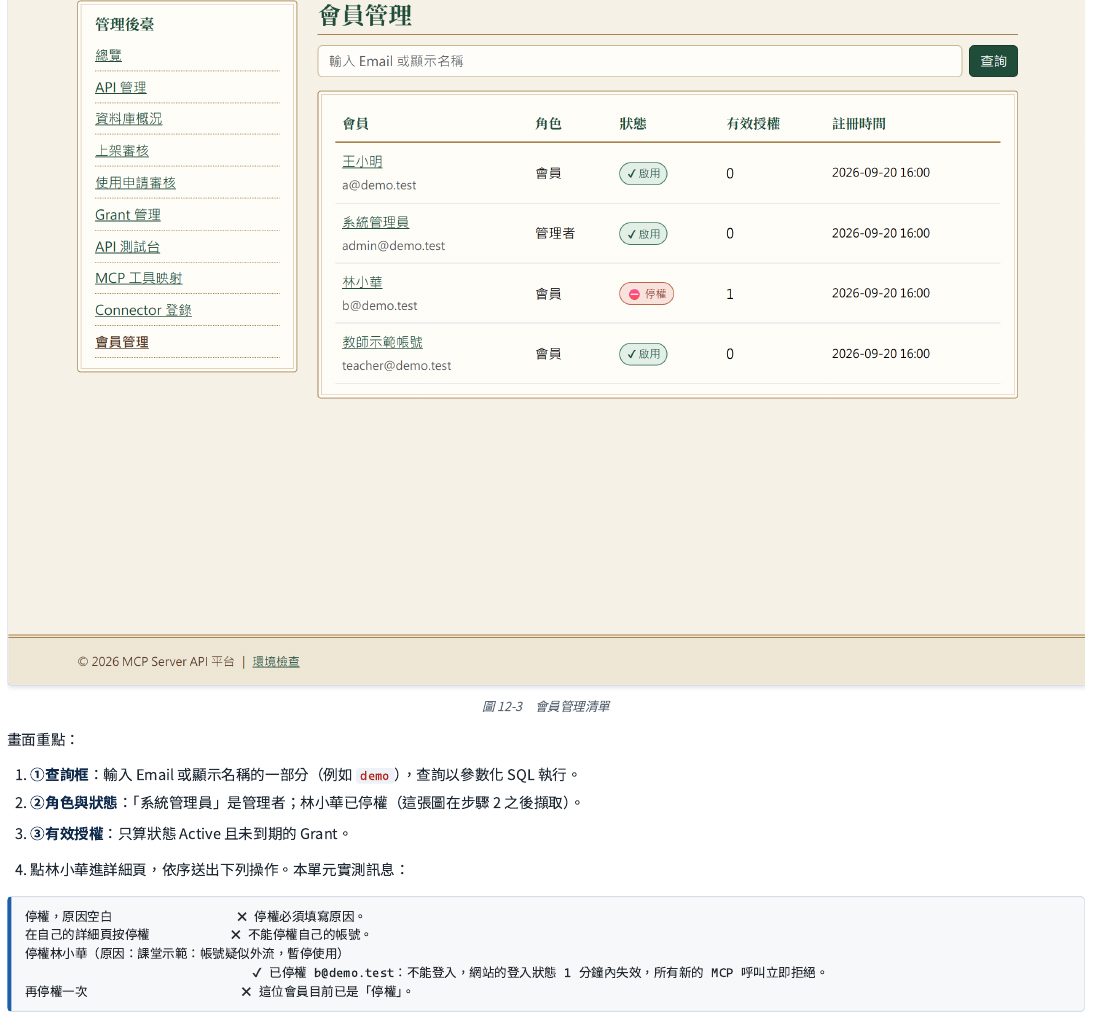
Task: Click 啟用 badge for 教師示範帳號
Action: click(643, 354)
